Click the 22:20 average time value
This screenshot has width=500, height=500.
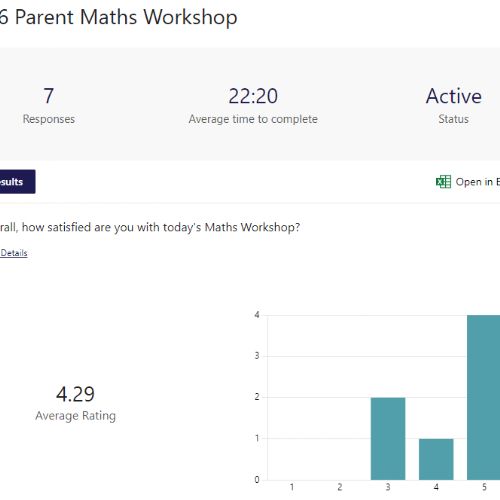253,96
